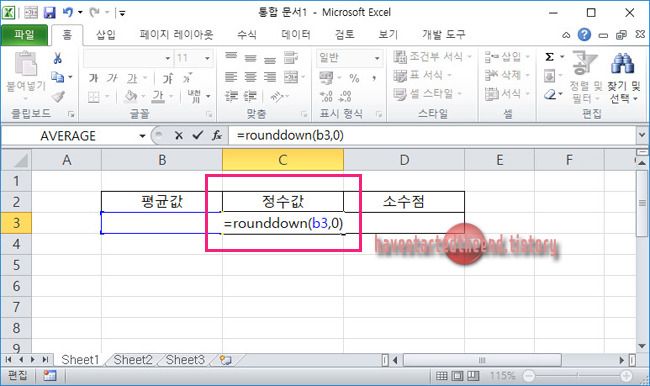The image size is (650, 386).
Task: Toggle bold (가) formatting
Action: coord(93,78)
